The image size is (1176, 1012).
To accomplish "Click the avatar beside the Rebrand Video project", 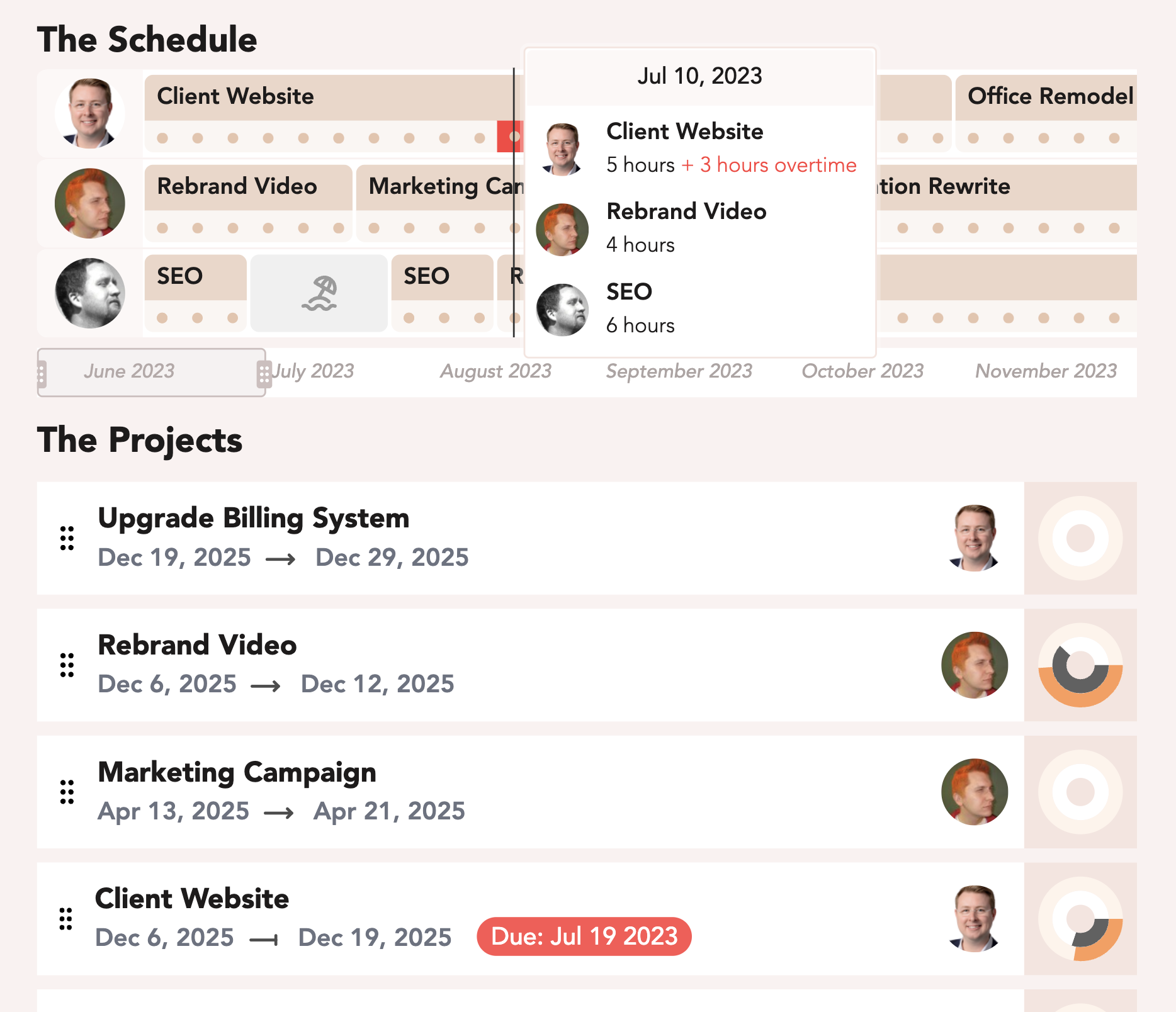I will [x=975, y=665].
